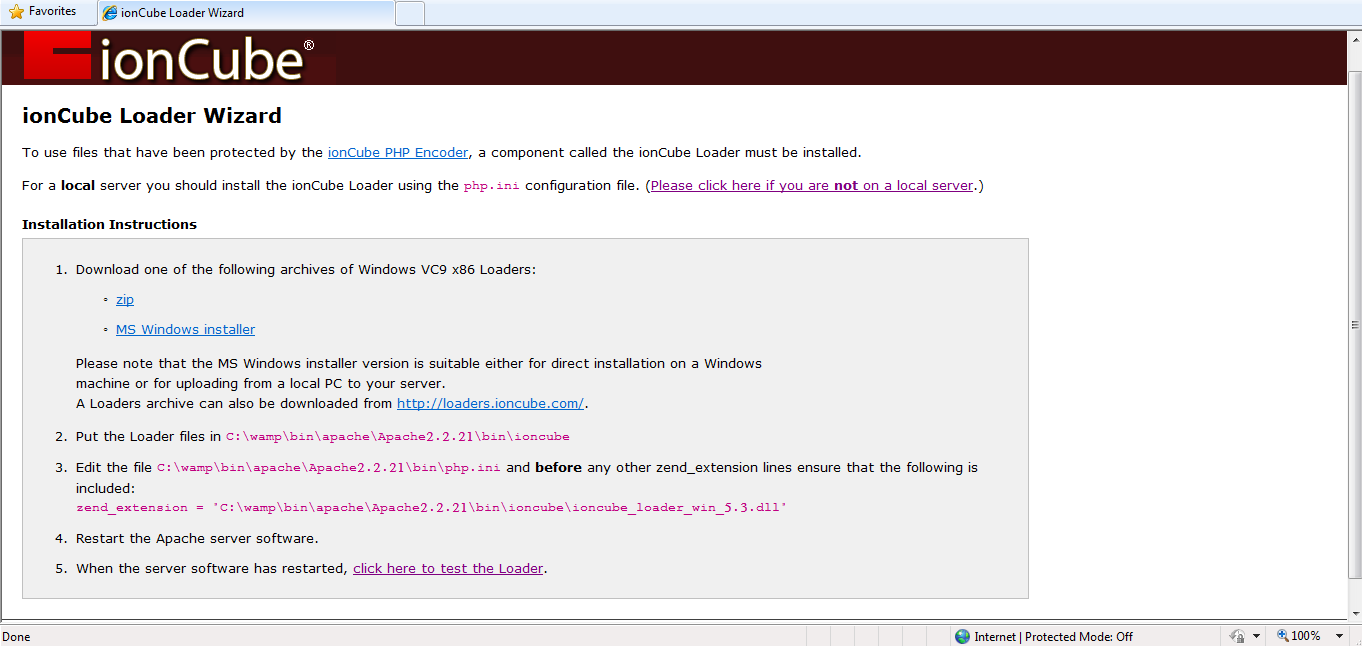
Task: Click the vertical scrollbar thumb
Action: click(1355, 325)
